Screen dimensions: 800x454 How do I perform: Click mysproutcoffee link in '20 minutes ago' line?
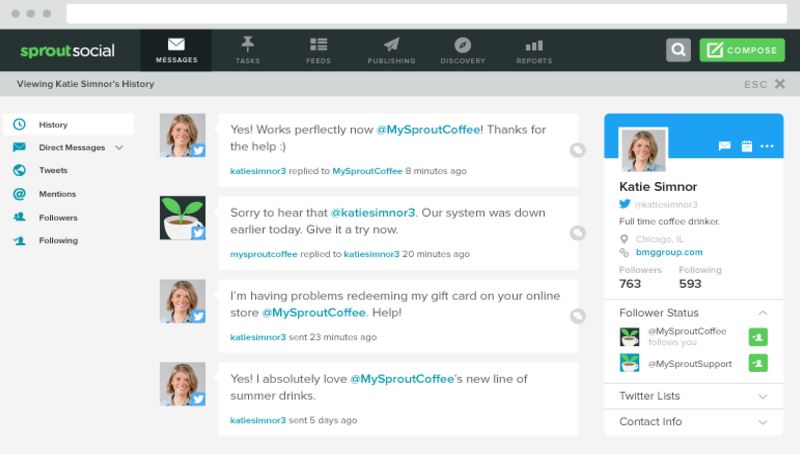264,254
